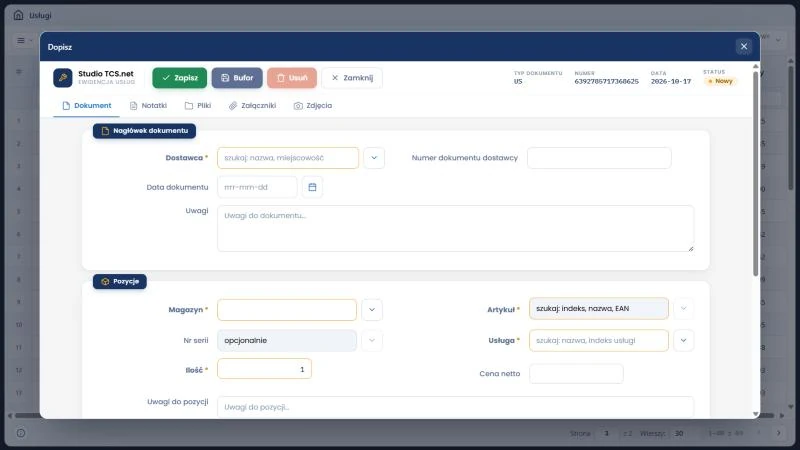The image size is (800, 450).
Task: Click the info icon in the status bar
Action: (x=21, y=433)
